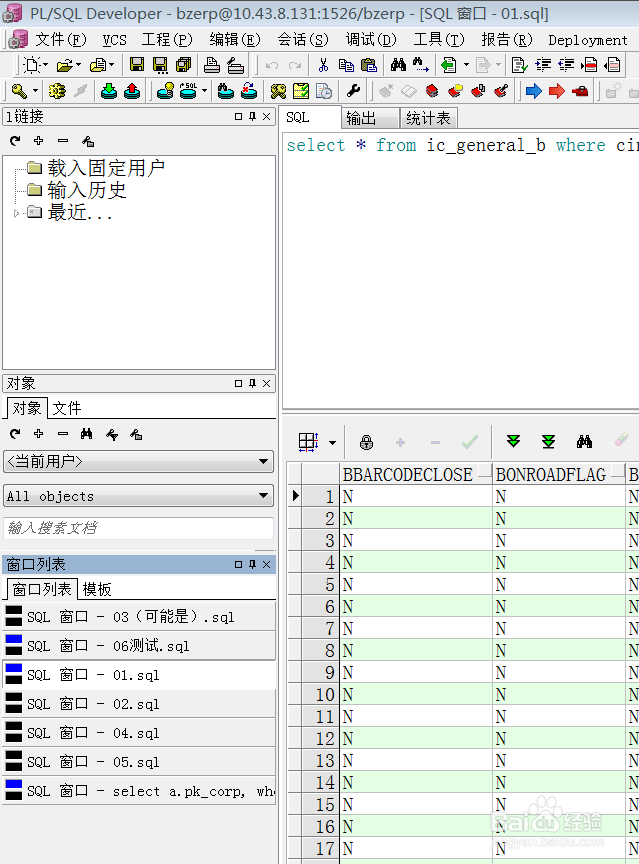Switch to the 统计表 tab
This screenshot has height=864, width=639.
point(429,118)
